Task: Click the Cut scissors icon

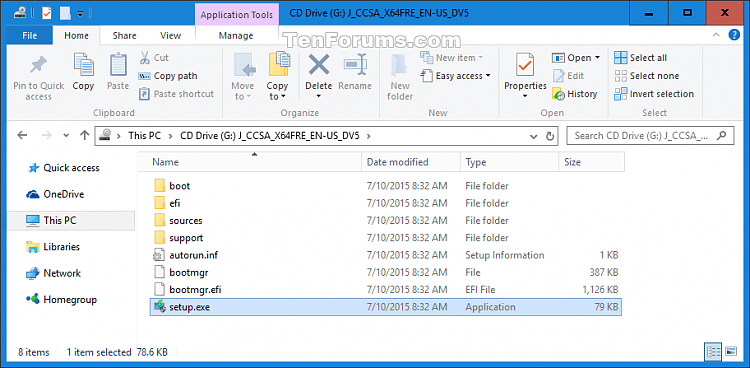Action: [x=144, y=58]
